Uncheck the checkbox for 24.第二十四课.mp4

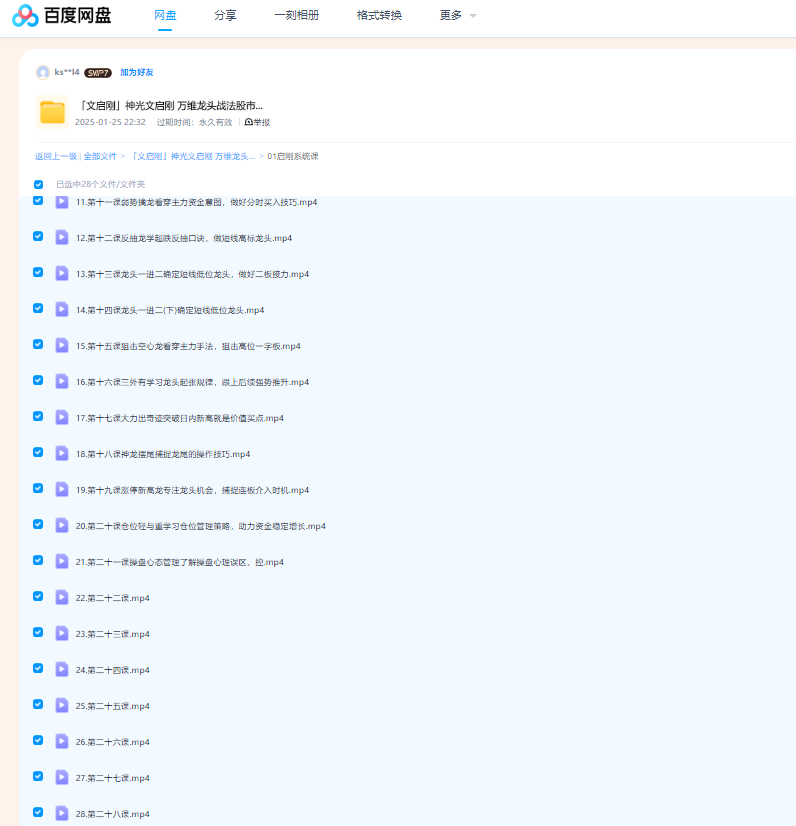tap(38, 668)
